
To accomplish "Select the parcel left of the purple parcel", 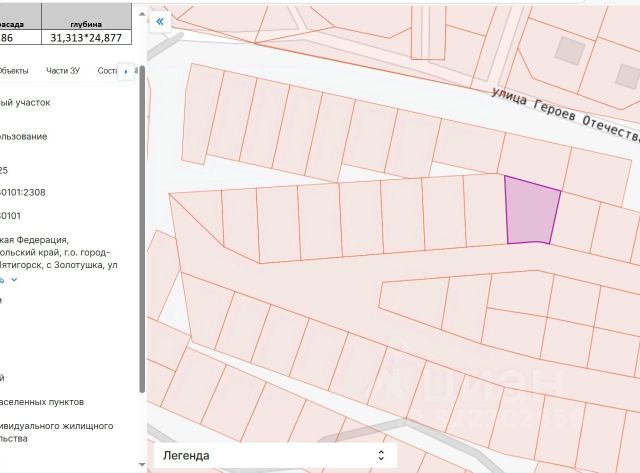I will 486,210.
